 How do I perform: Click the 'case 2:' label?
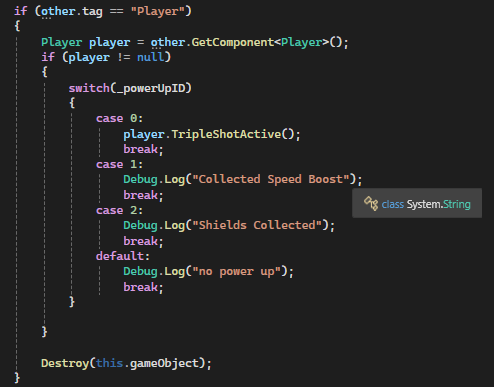coord(119,210)
